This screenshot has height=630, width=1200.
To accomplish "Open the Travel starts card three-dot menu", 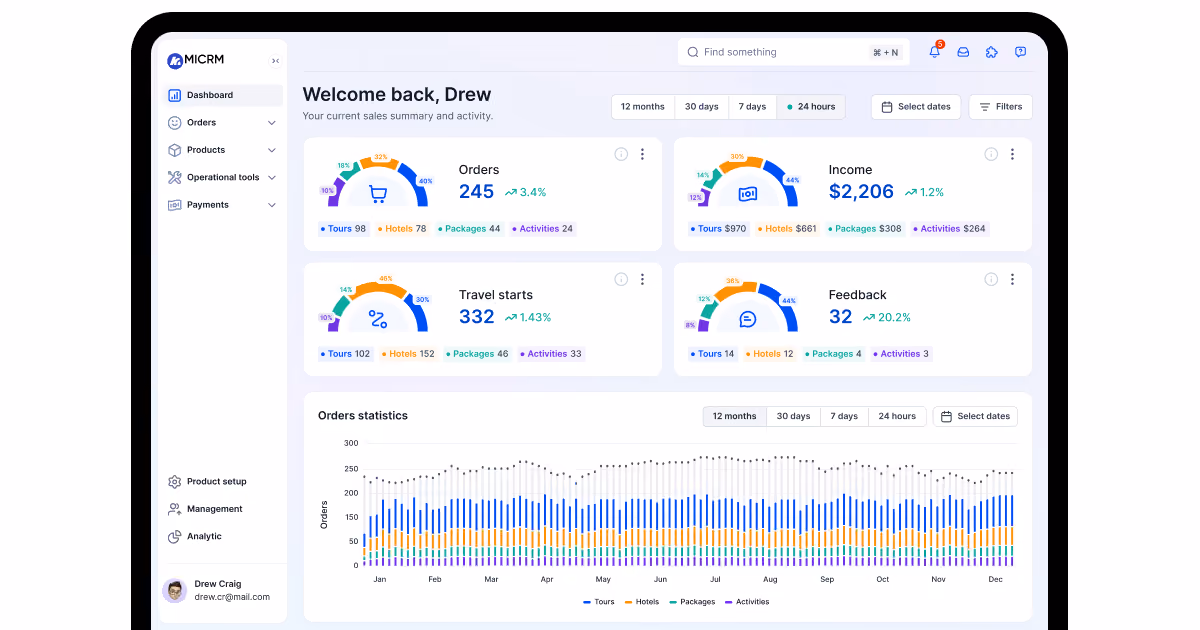I will [642, 279].
